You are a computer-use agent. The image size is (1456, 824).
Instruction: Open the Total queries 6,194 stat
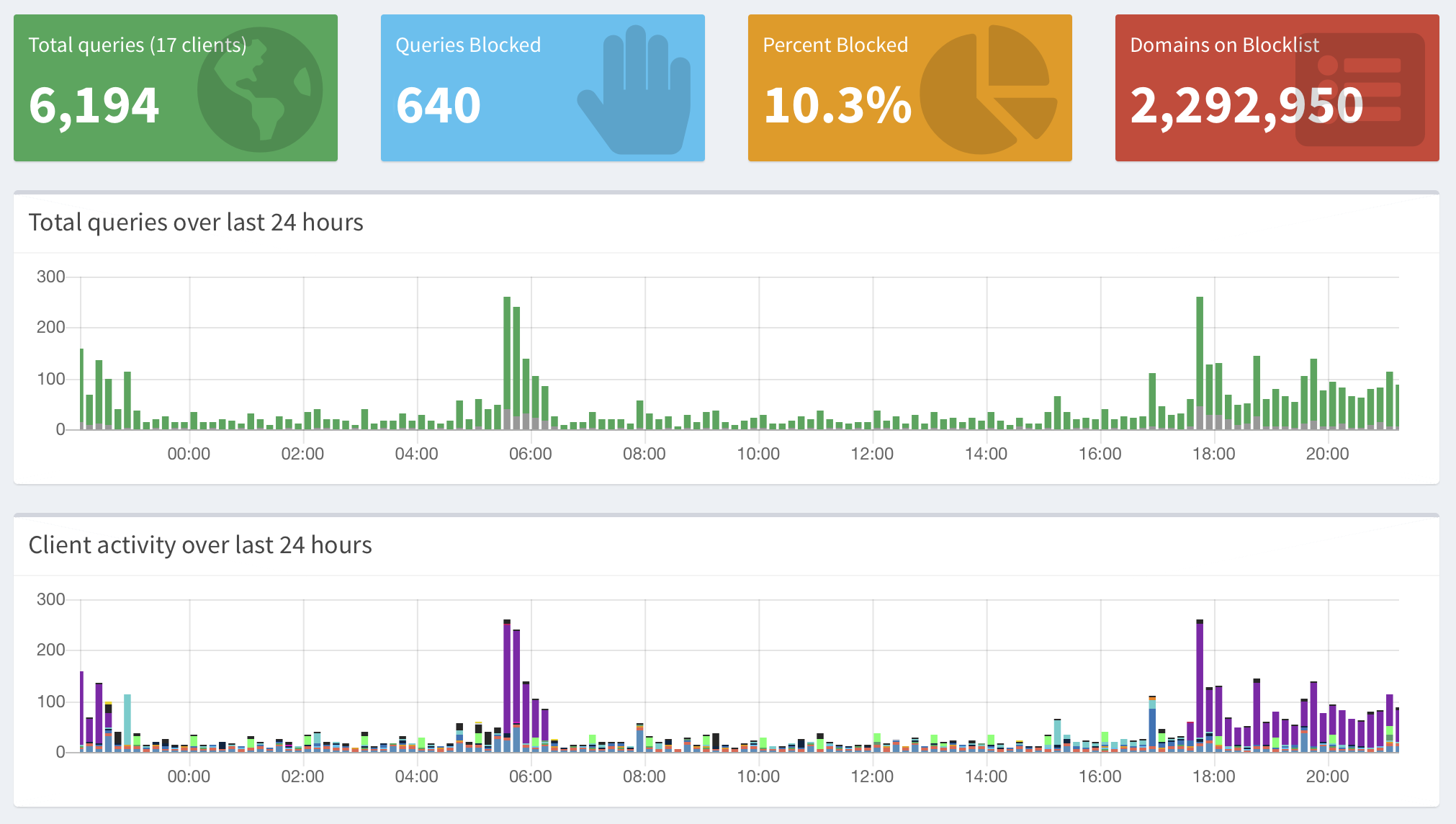[x=94, y=105]
